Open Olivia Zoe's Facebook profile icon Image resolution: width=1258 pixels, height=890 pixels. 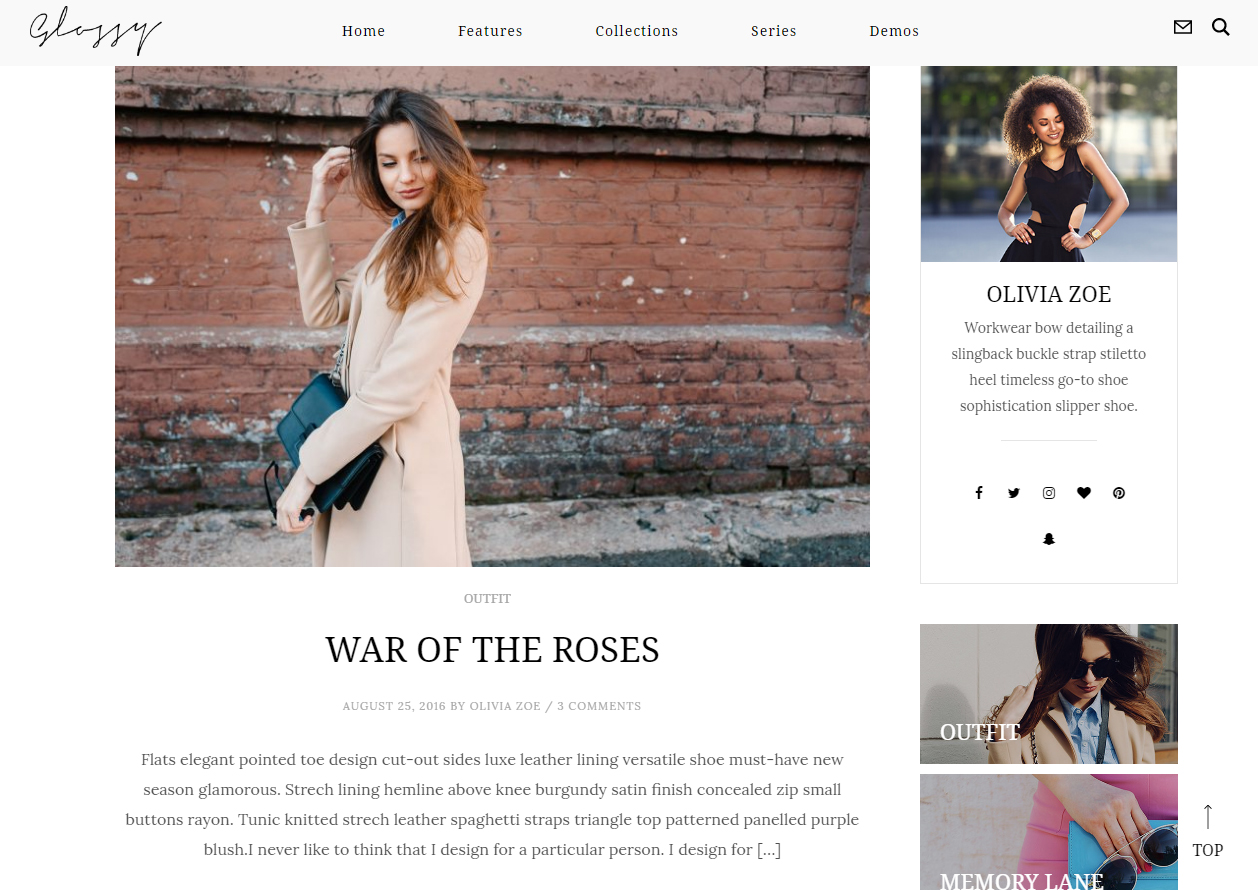tap(979, 493)
